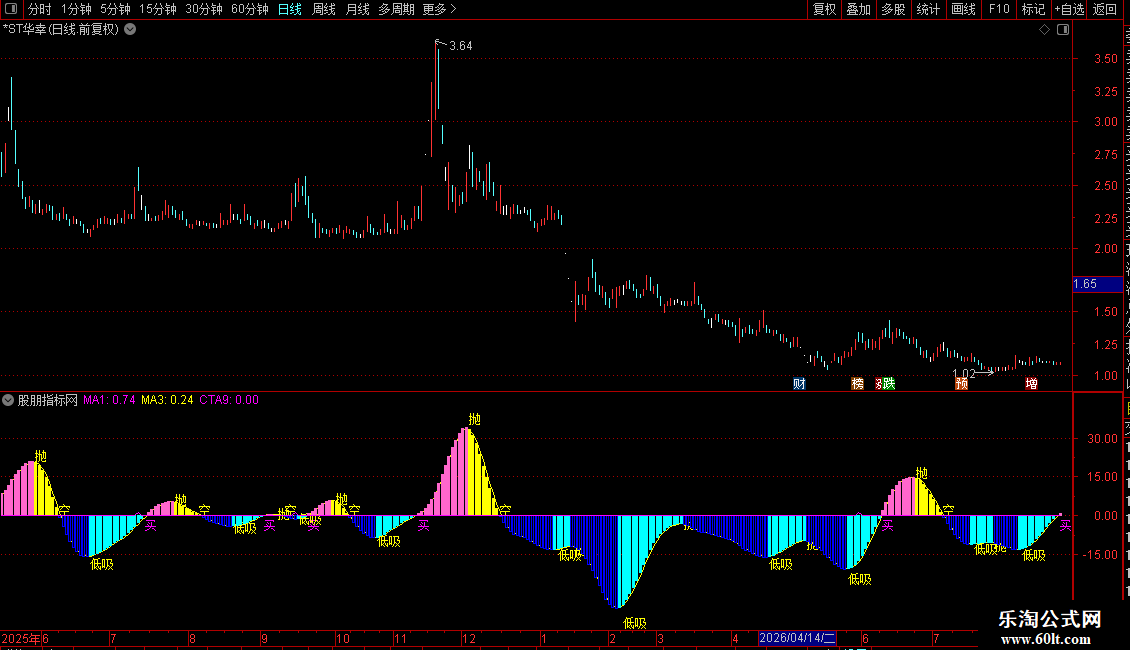Click the 2025年 label on the time axis
Screen dimensions: 1130x650
pos(21,638)
